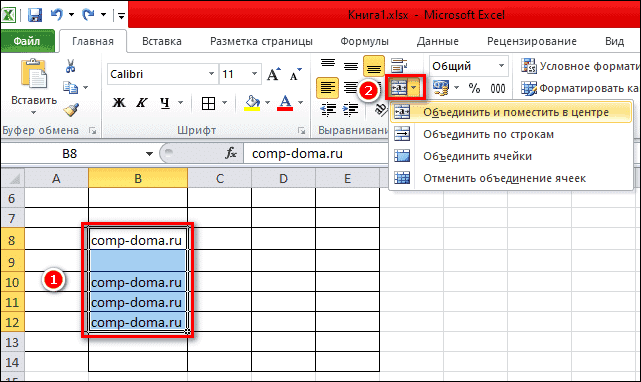The image size is (641, 382).
Task: Open the Excel application icon menu
Action: [9, 15]
